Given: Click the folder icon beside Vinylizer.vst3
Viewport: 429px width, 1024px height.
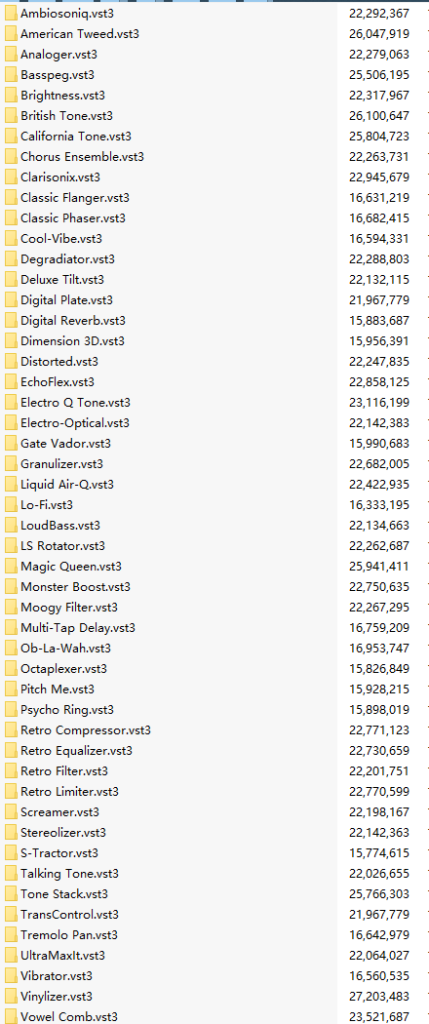Looking at the screenshot, I should pos(10,997).
